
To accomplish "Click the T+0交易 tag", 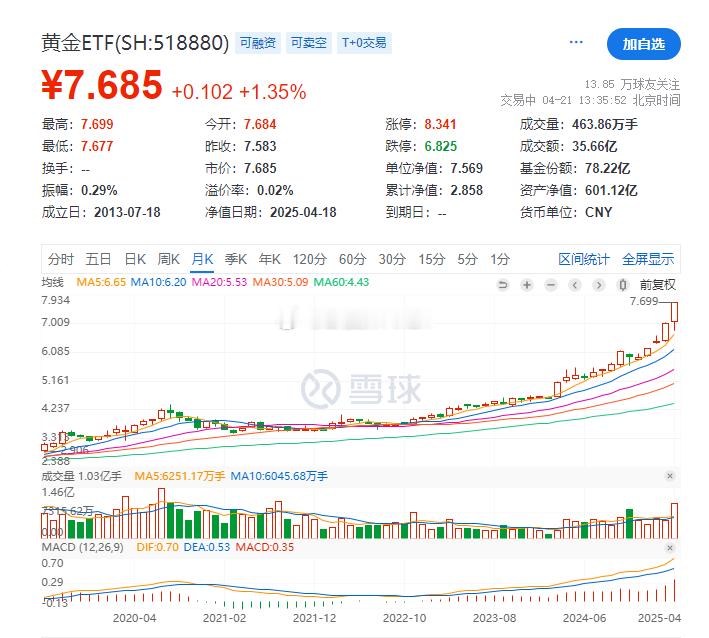I will click(364, 43).
